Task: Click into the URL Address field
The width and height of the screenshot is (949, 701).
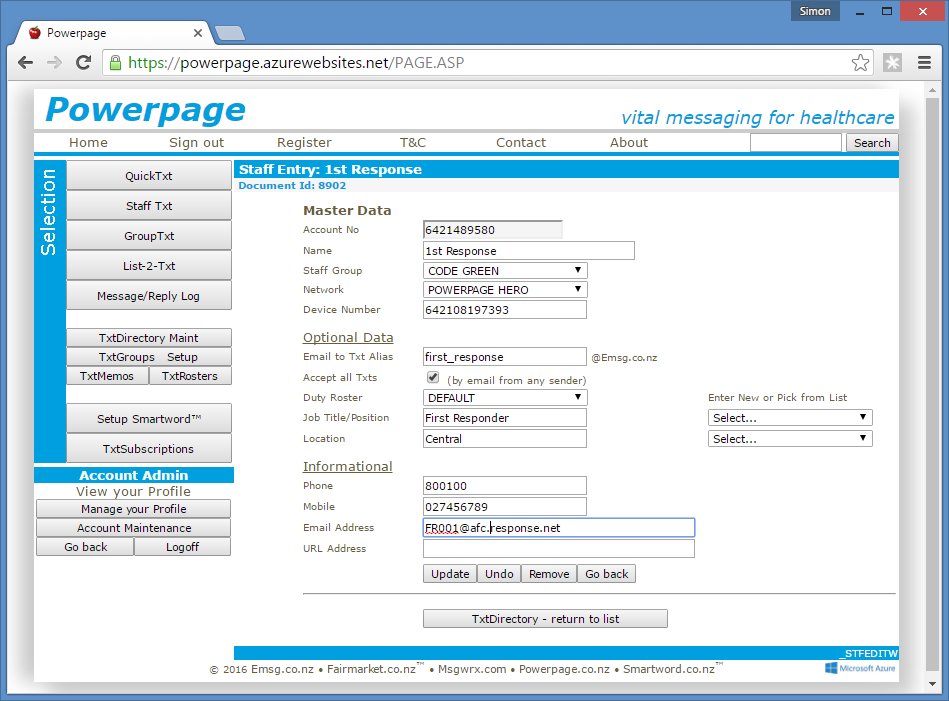Action: point(558,549)
